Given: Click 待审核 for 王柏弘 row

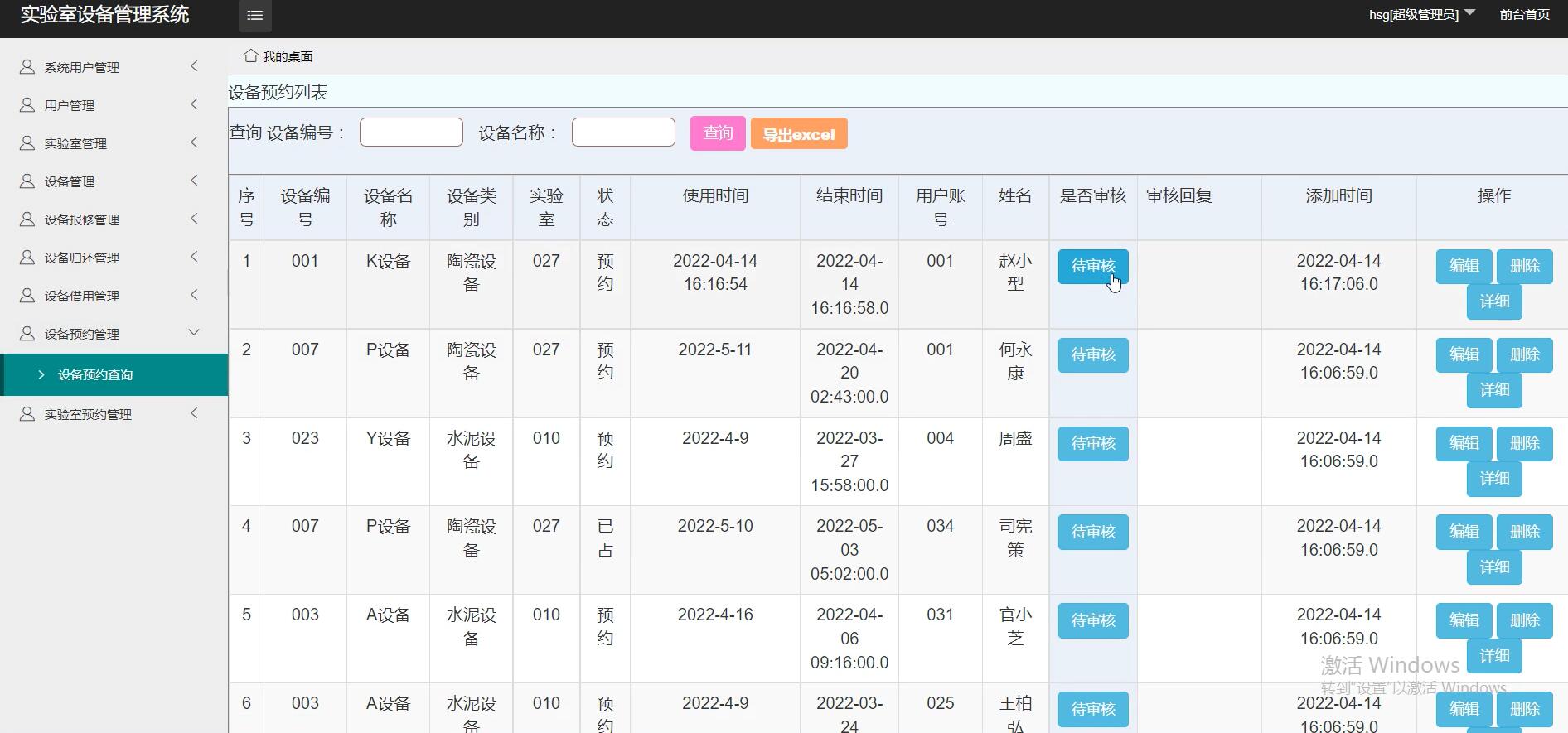Looking at the screenshot, I should pos(1093,709).
